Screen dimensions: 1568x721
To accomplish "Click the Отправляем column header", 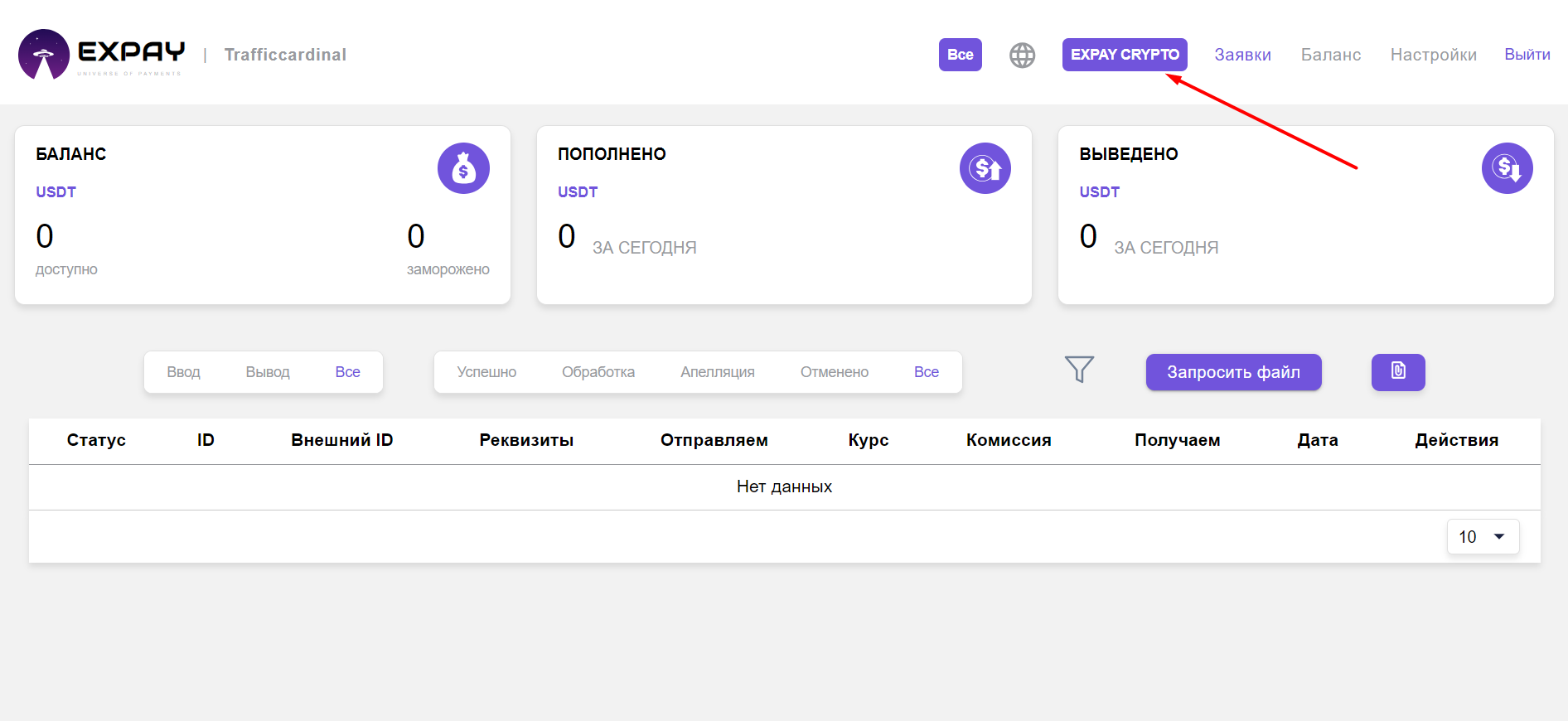I will click(714, 440).
